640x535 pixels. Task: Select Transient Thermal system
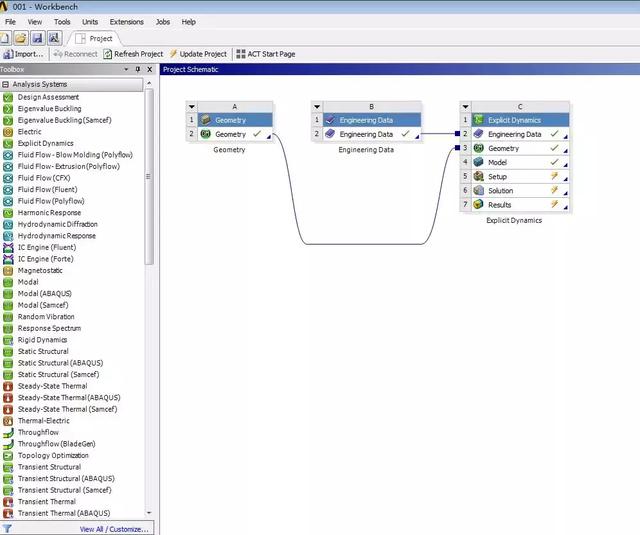click(47, 502)
